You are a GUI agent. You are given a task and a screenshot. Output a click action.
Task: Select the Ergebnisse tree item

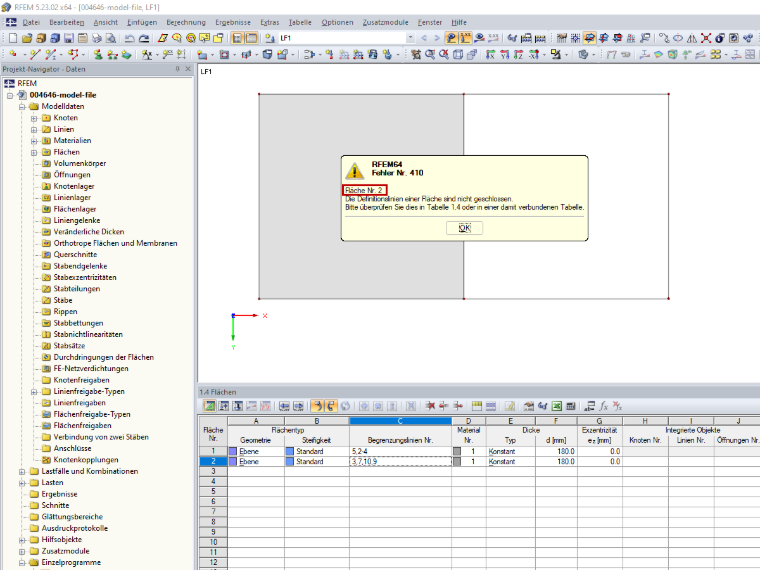coord(59,494)
